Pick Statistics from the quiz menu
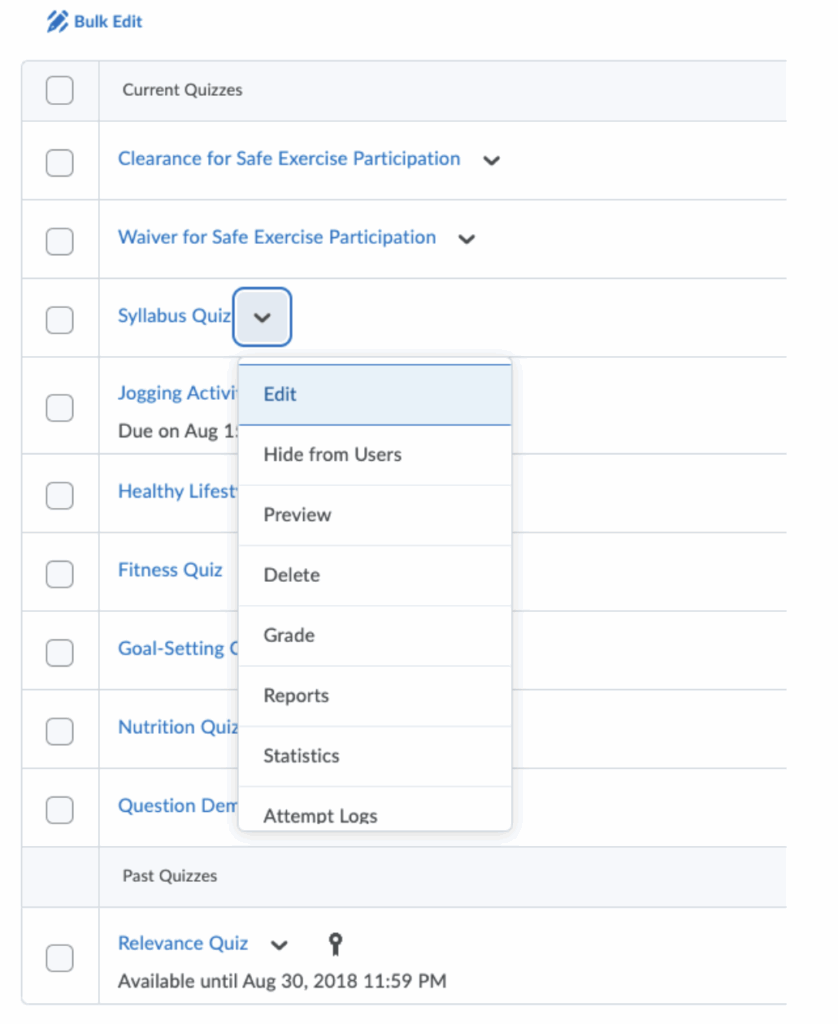Image resolution: width=838 pixels, height=1024 pixels. click(x=301, y=756)
